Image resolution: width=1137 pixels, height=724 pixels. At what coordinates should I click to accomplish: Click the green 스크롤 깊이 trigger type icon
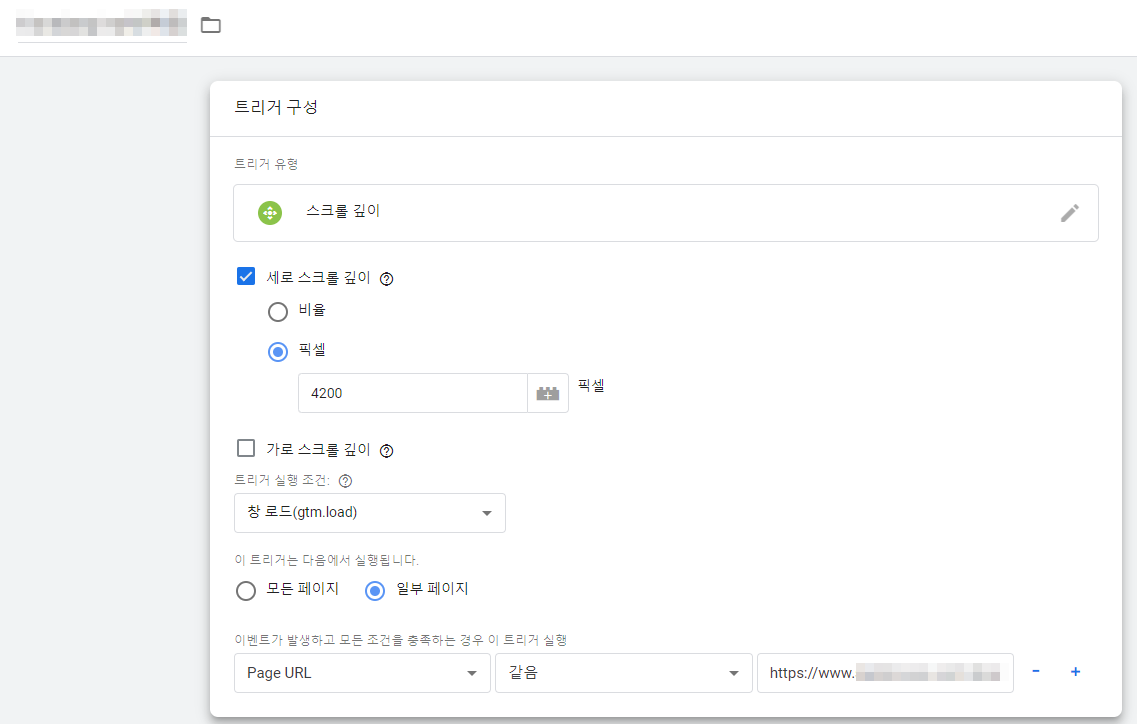(270, 212)
